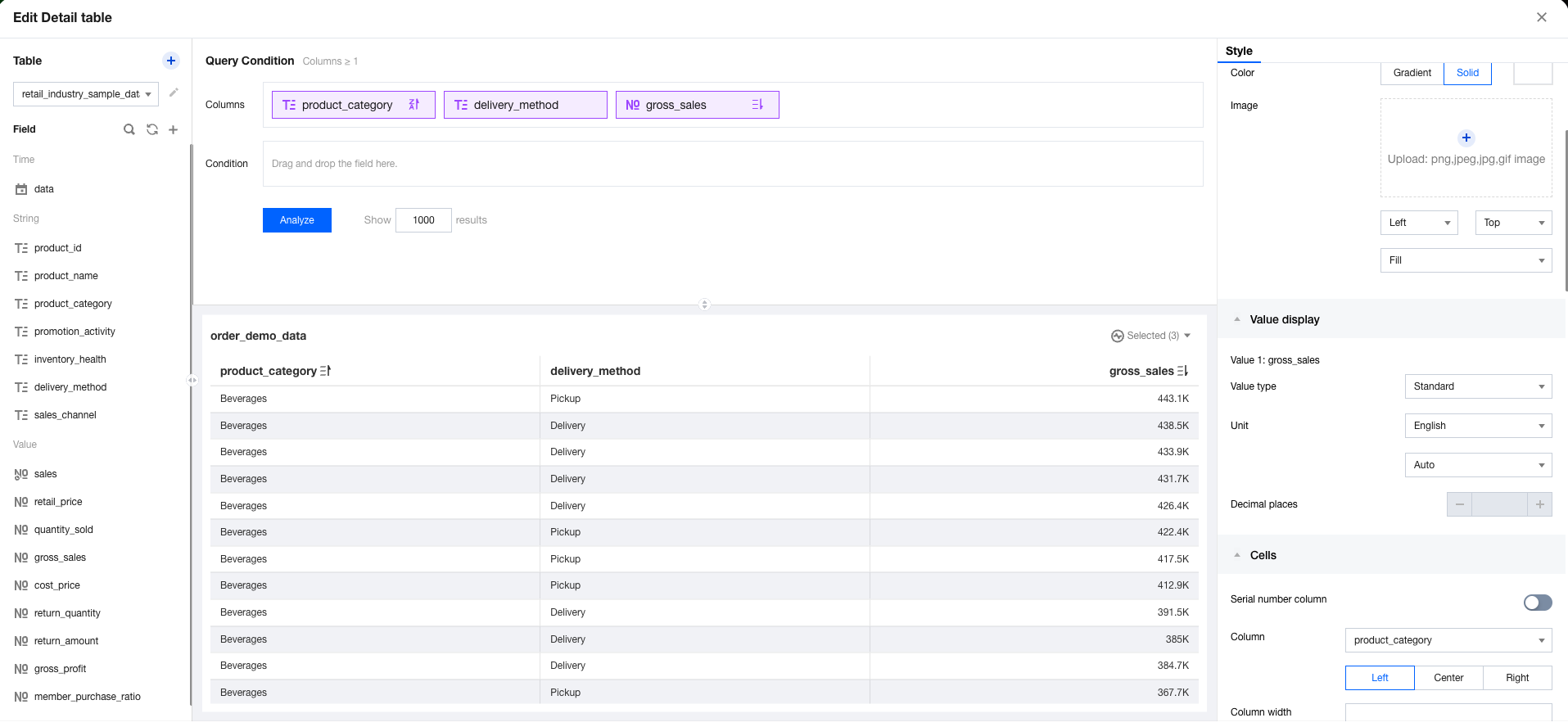Open the Value type Standard dropdown
Image resolution: width=1568 pixels, height=727 pixels.
point(1478,386)
